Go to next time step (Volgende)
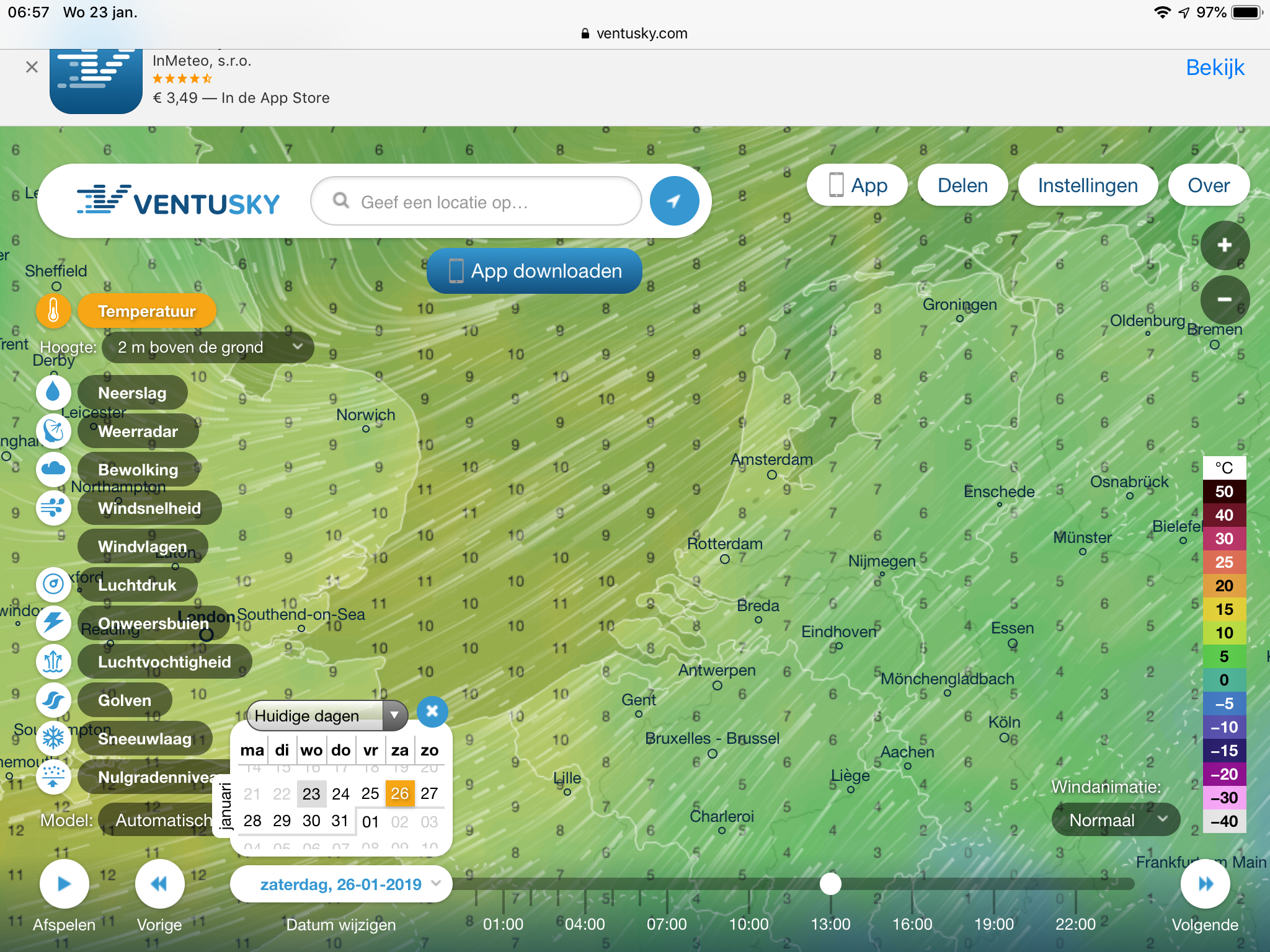The image size is (1270, 952). 1205,884
